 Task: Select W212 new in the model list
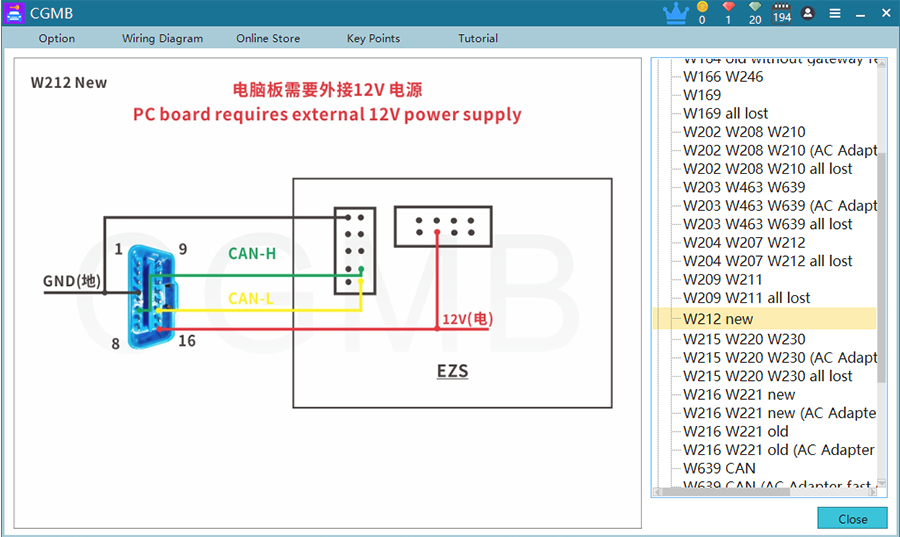[x=718, y=319]
